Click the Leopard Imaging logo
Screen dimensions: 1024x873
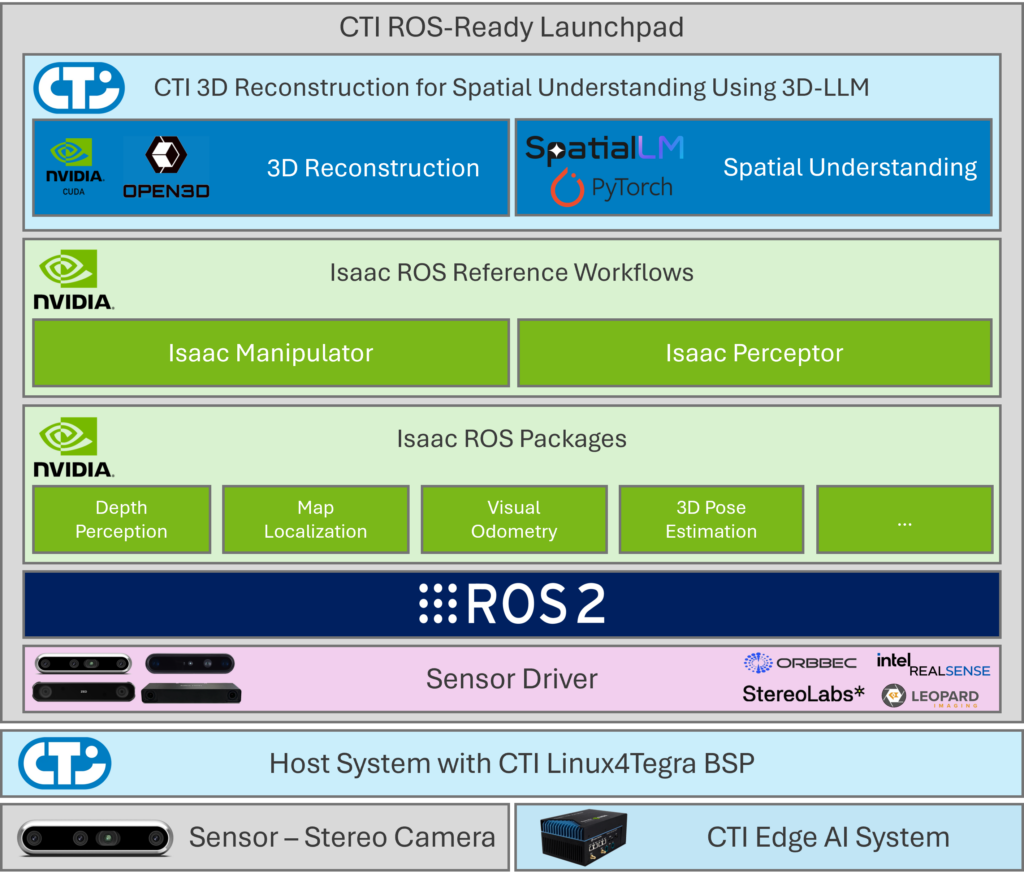(x=930, y=696)
